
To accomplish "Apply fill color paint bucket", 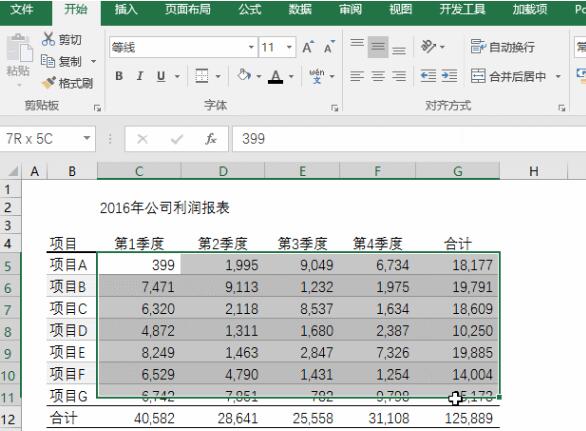I will pyautogui.click(x=244, y=76).
